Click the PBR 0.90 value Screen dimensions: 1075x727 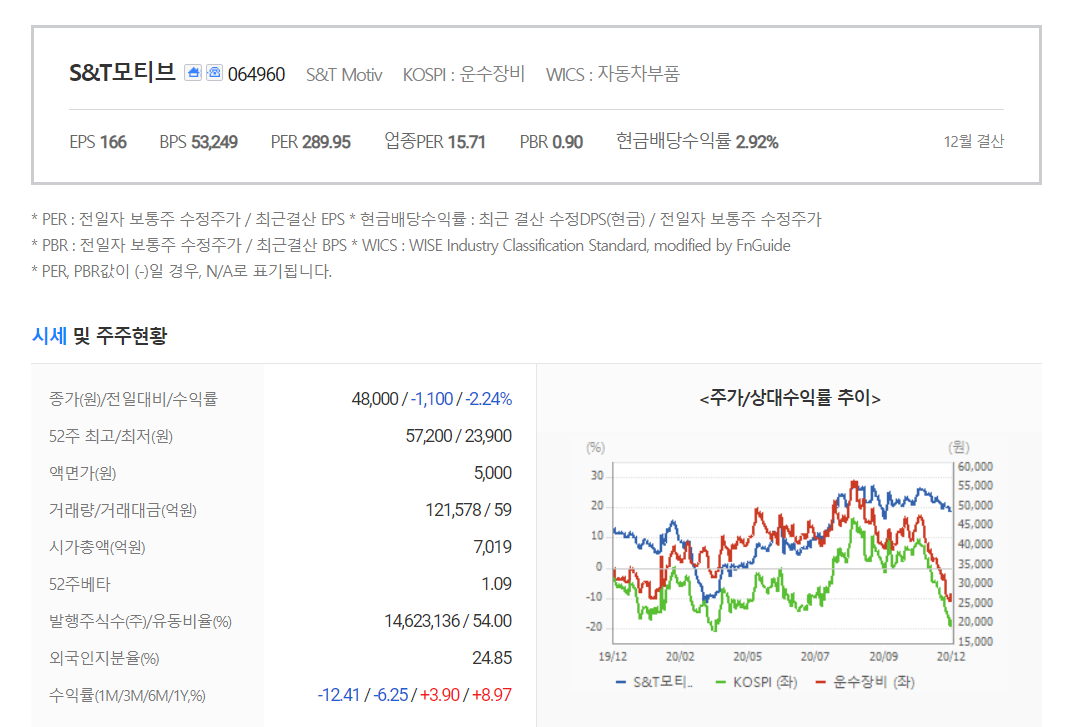(x=551, y=142)
